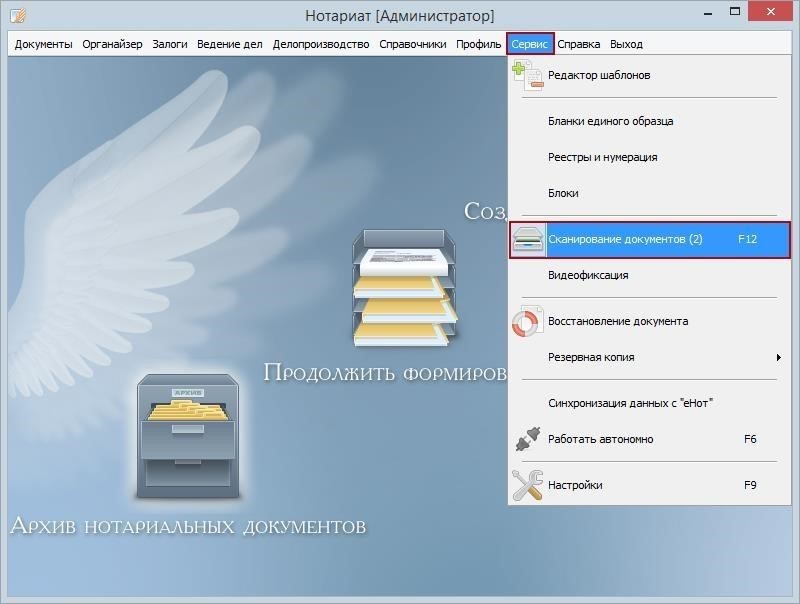Close the Нотариат window
The image size is (800, 604).
click(x=771, y=12)
